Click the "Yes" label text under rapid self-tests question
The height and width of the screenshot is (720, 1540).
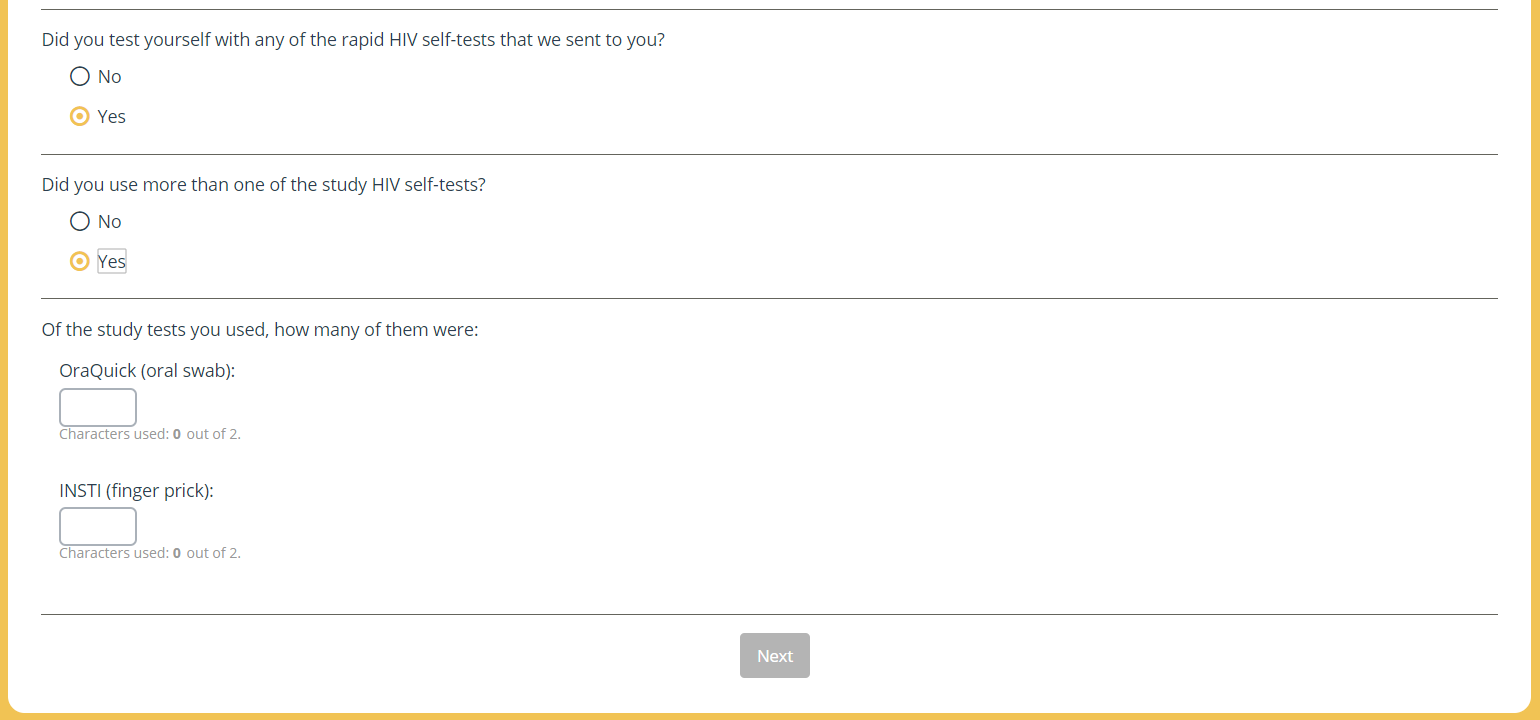coord(112,117)
